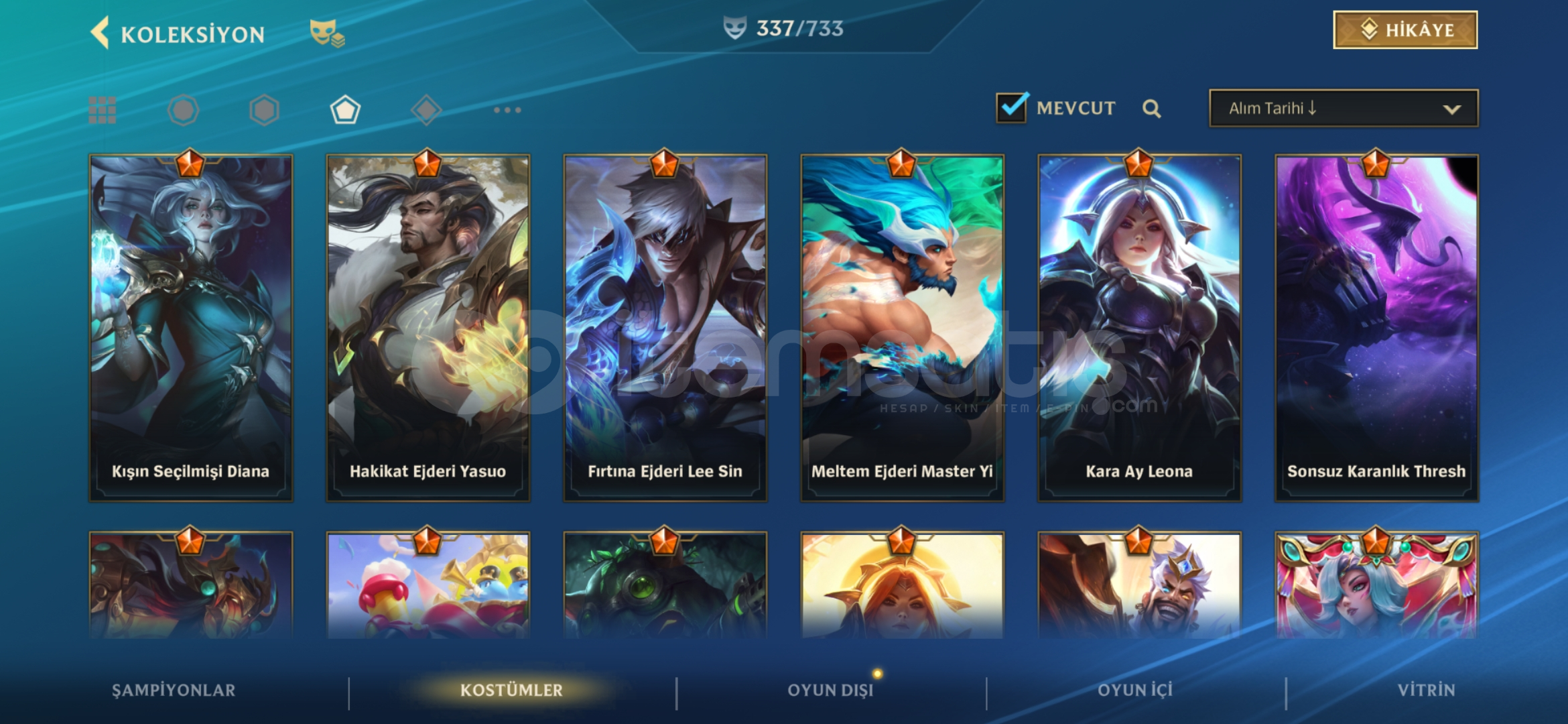1568x724 pixels.
Task: Open the Sonsuz Karanlık Thresh skin
Action: click(x=1376, y=328)
